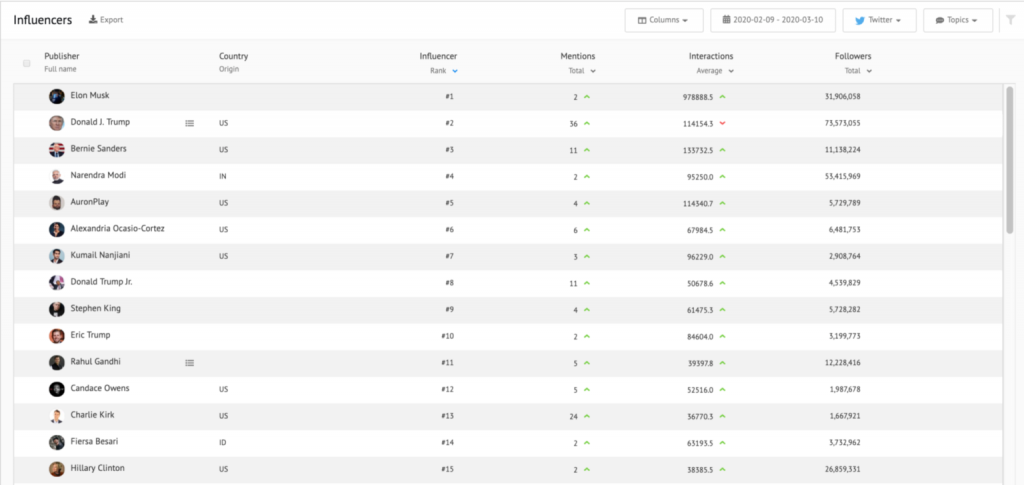
Task: Click Fiersa Besari's avatar
Action: [57, 443]
